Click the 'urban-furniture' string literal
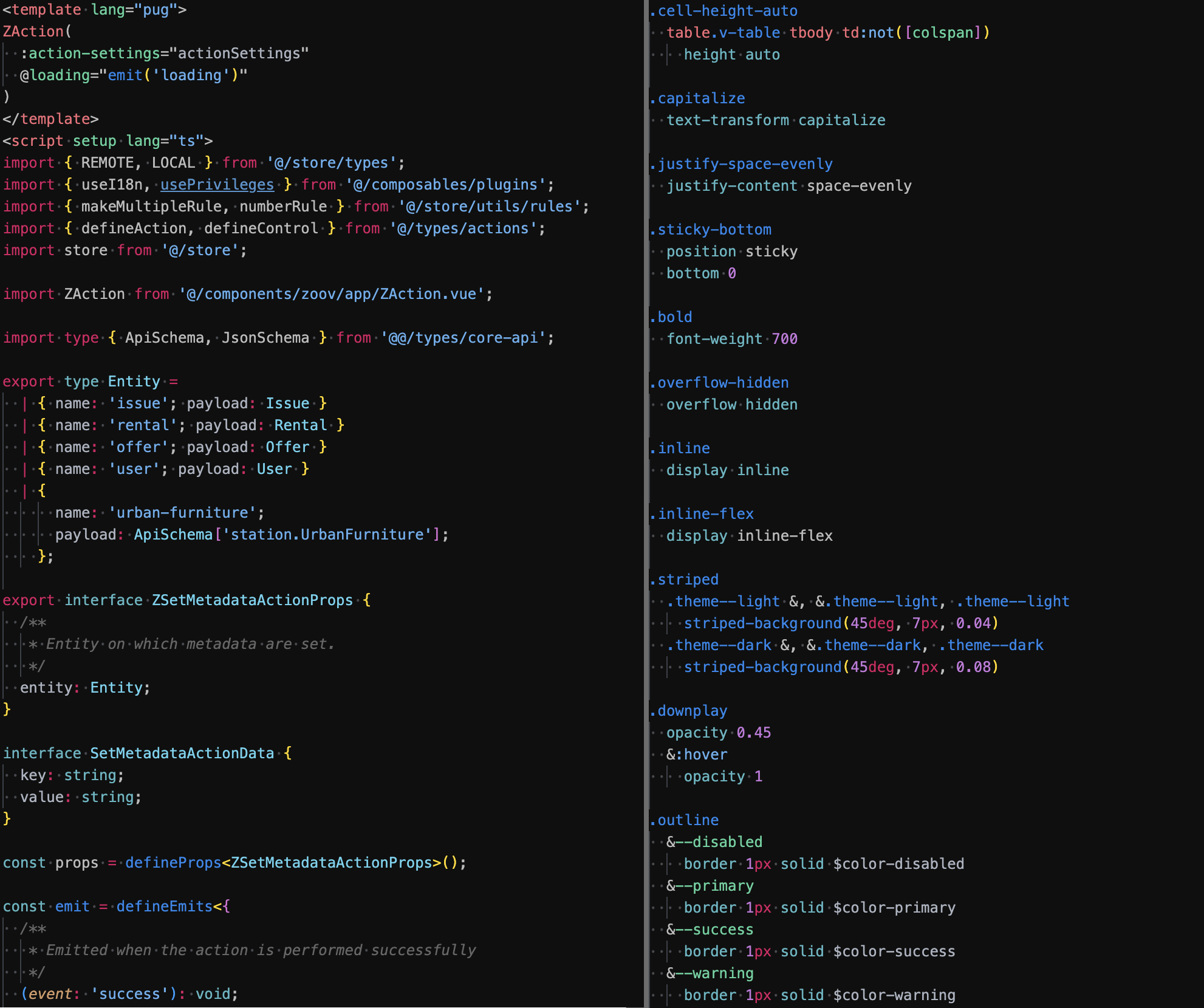Screen dimensions: 1204x1008 pyautogui.click(x=182, y=513)
